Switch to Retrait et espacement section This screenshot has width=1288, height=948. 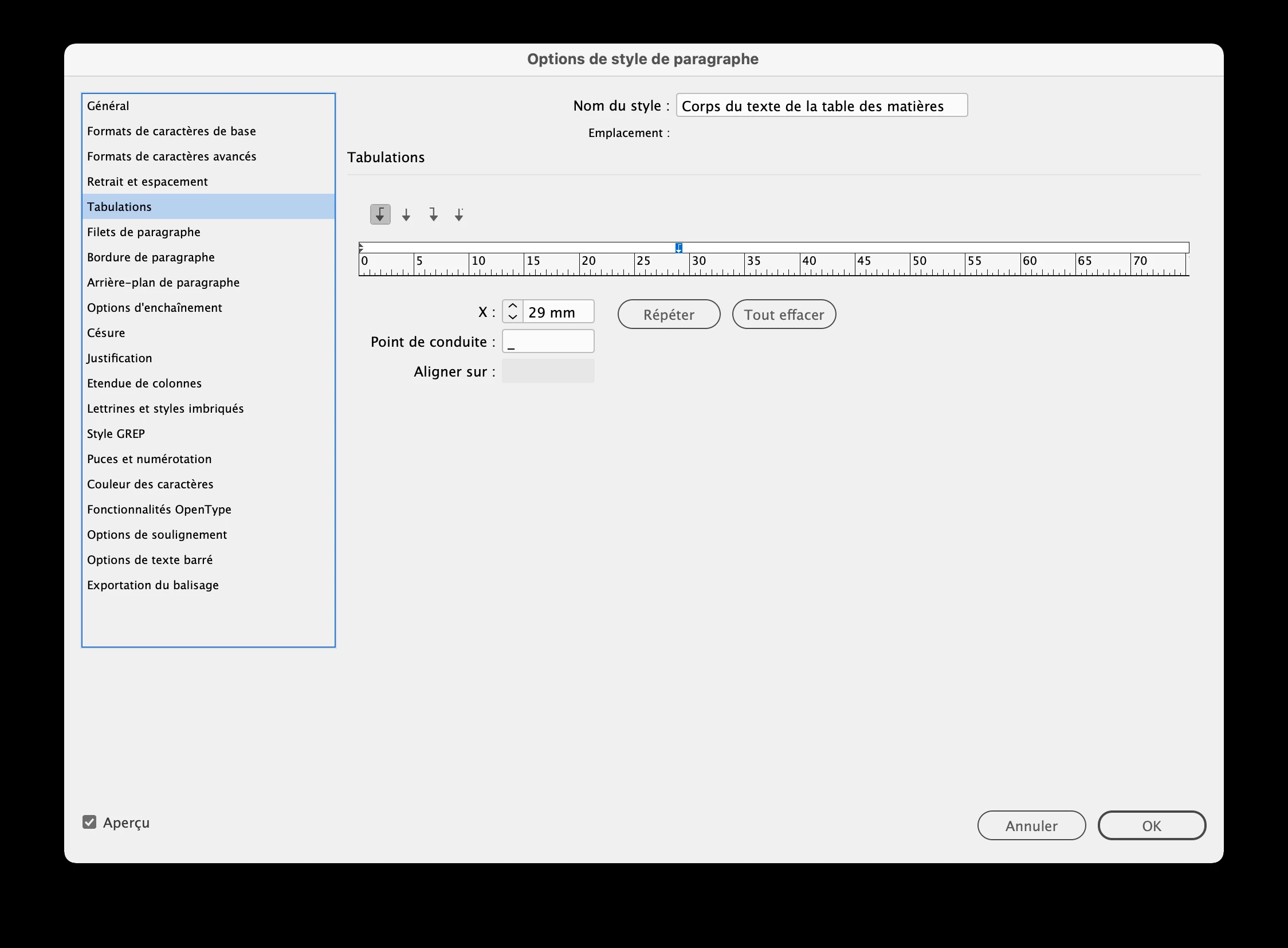[147, 181]
